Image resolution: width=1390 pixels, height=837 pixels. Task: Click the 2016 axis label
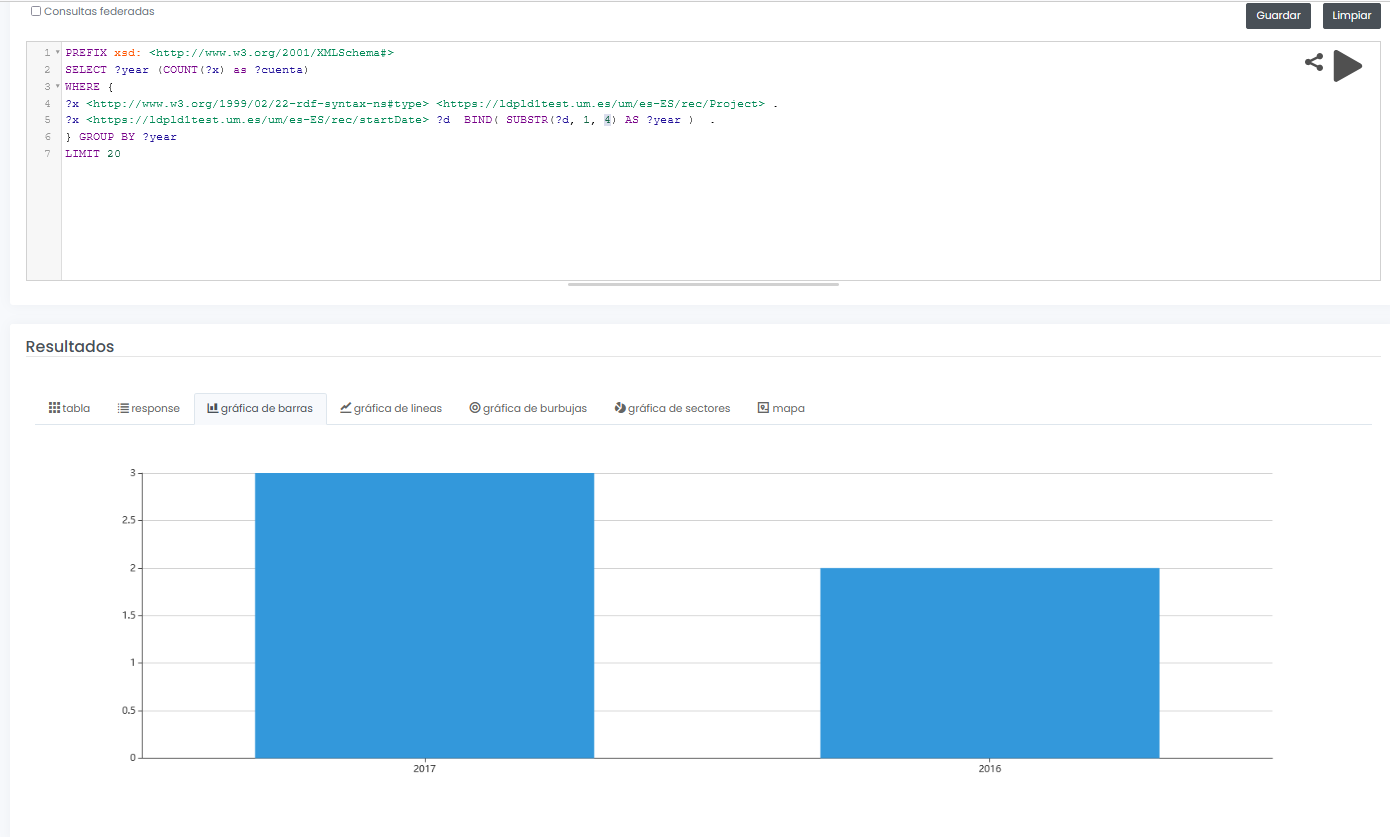990,769
